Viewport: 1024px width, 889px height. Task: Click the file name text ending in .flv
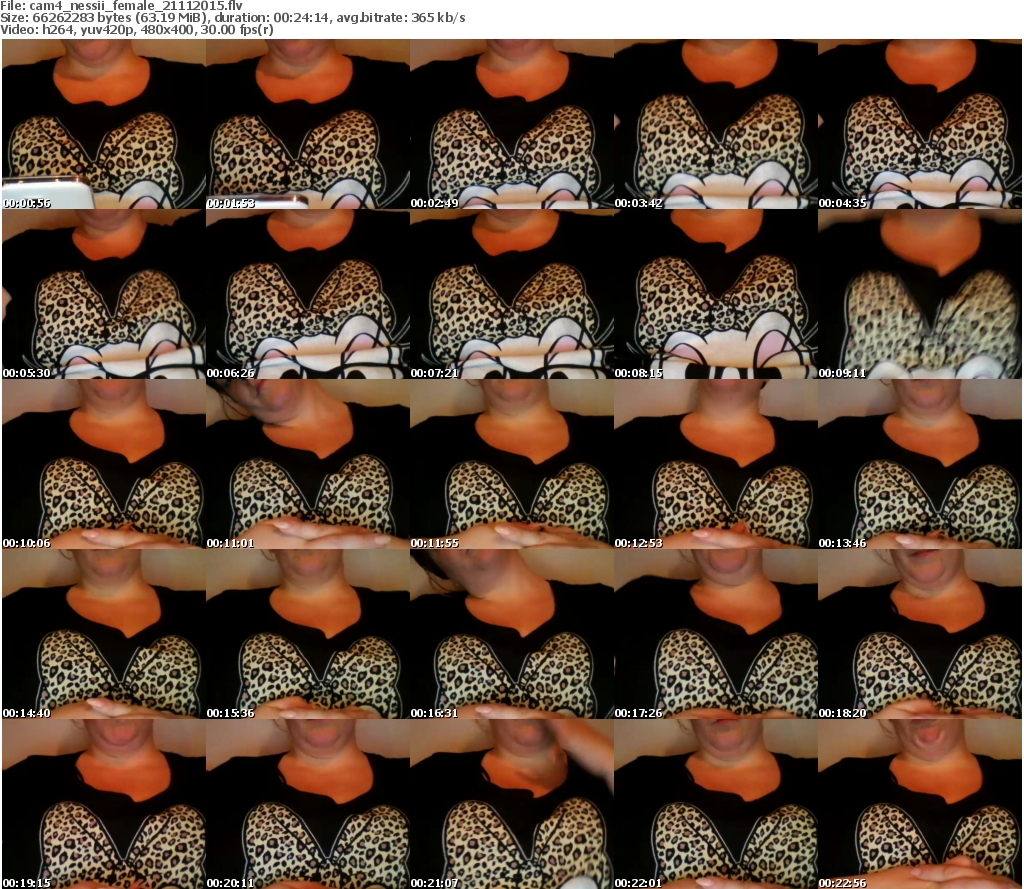136,6
